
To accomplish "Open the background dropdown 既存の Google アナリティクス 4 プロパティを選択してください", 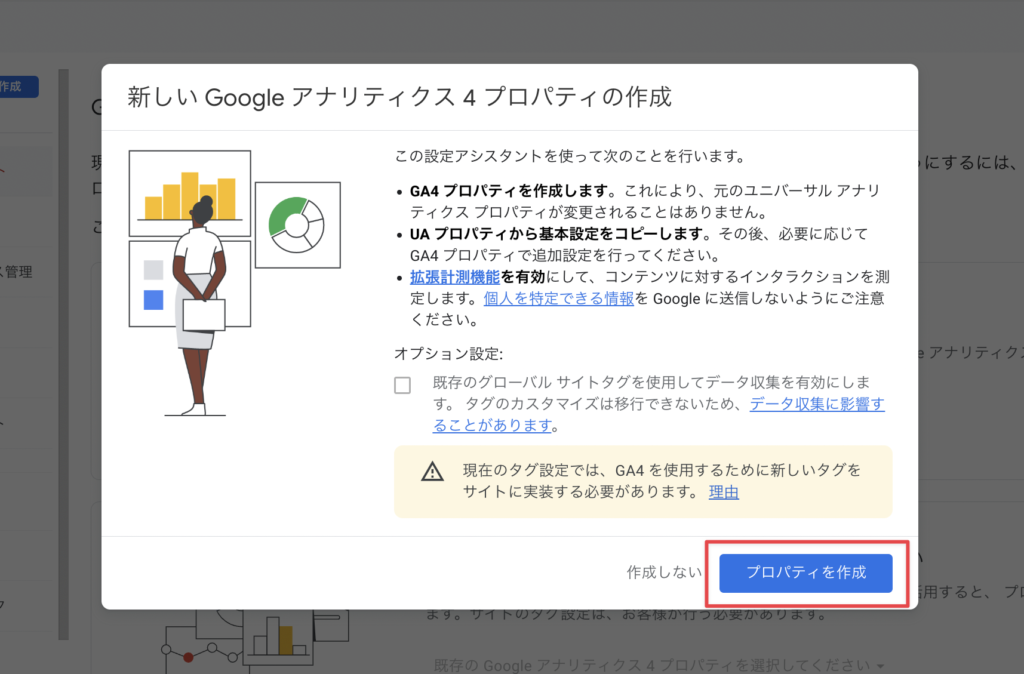I will [658, 666].
